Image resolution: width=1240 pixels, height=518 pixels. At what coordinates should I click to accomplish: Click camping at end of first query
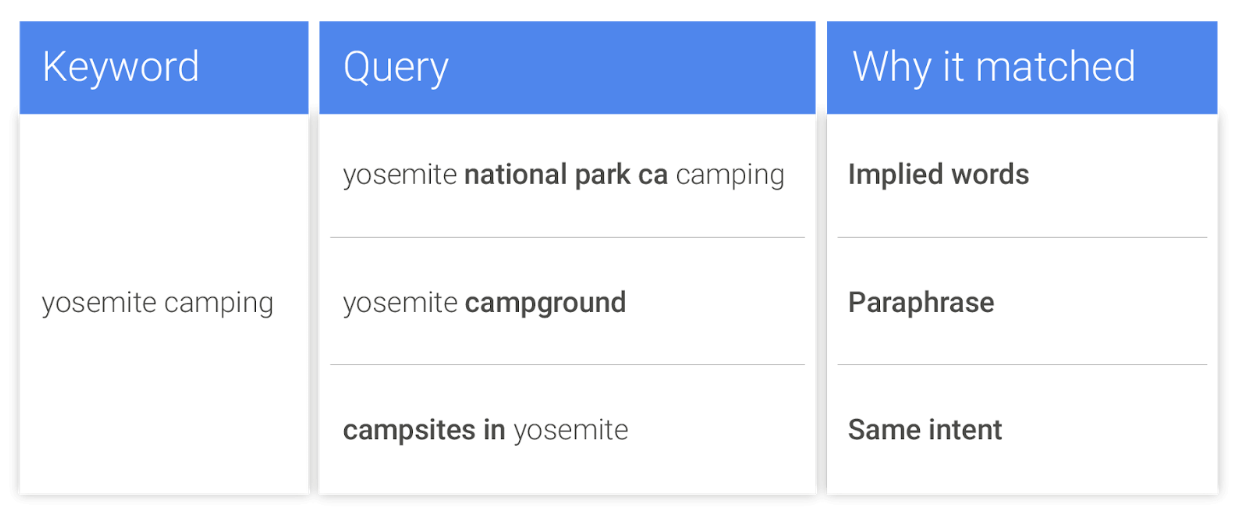click(x=730, y=176)
